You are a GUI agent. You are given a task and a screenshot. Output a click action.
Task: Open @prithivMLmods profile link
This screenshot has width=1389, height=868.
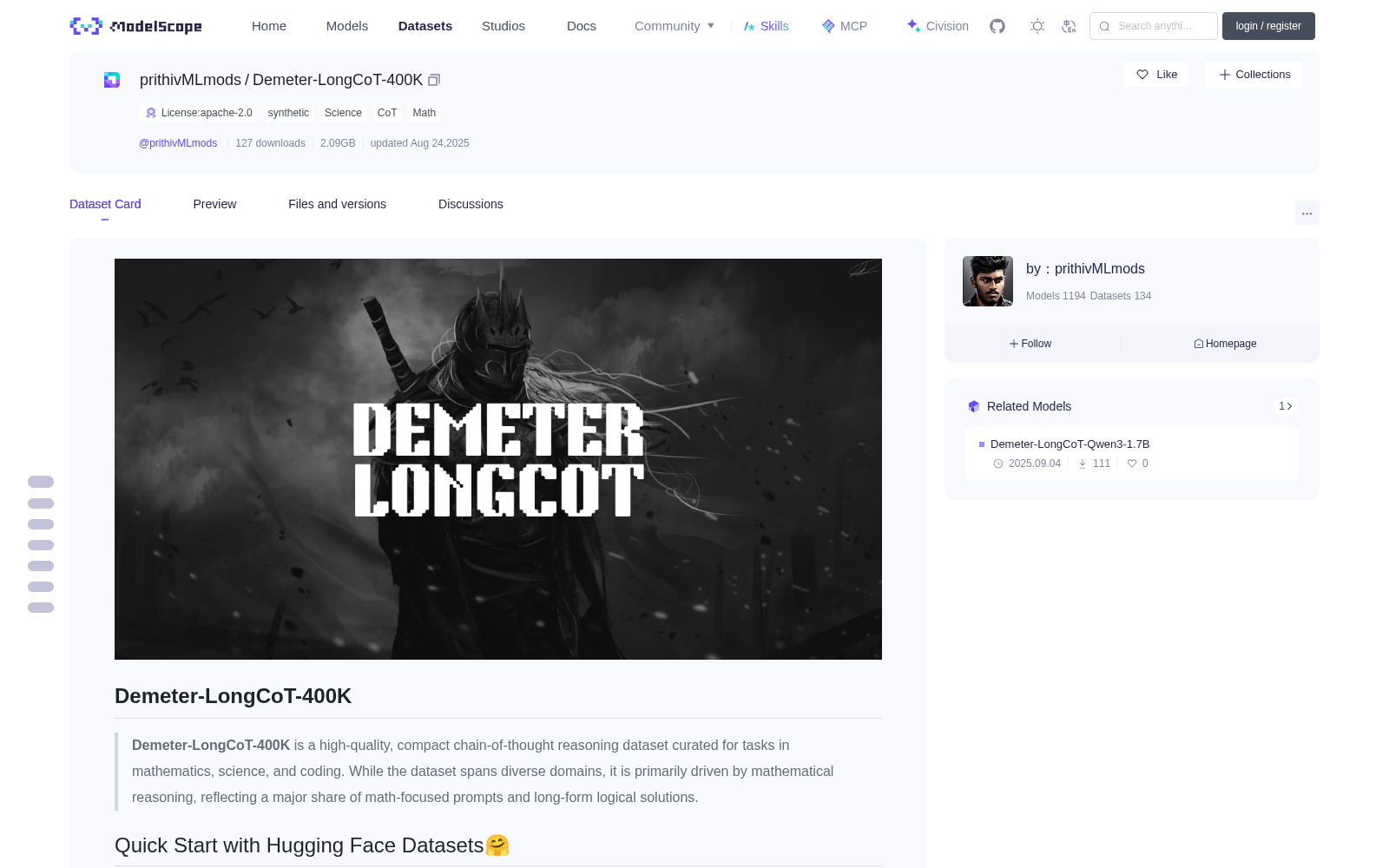tap(178, 143)
